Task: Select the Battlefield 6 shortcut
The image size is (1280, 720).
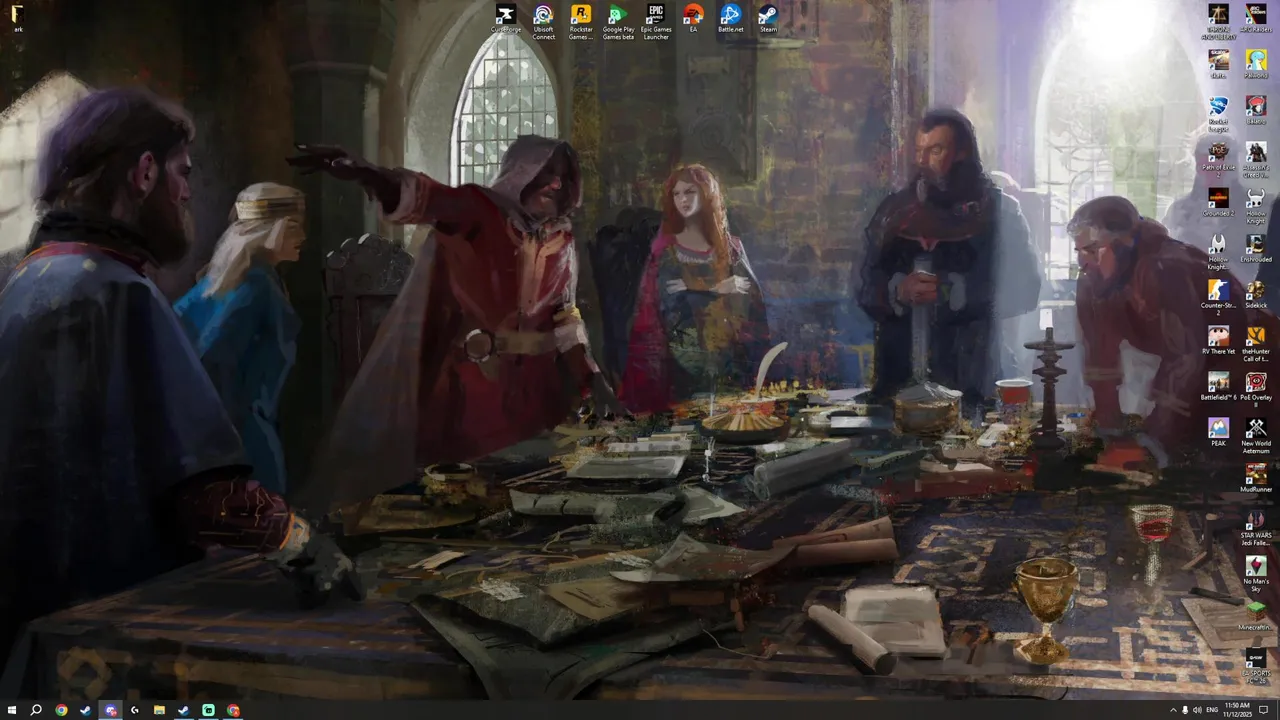Action: tap(1218, 387)
